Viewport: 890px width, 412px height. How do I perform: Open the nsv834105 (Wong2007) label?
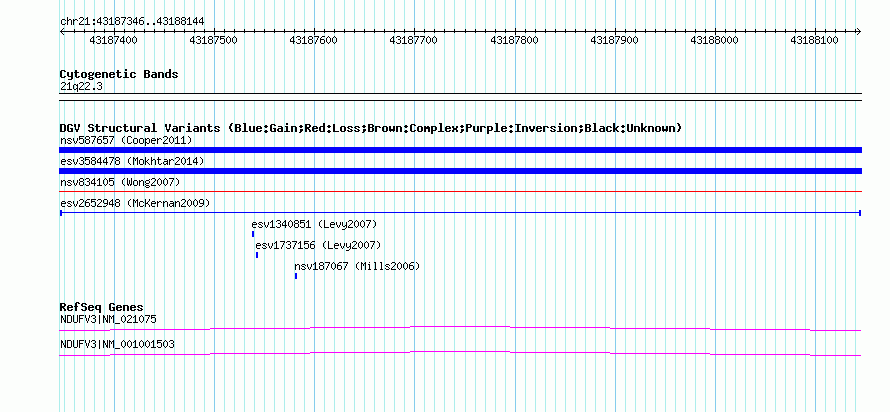tap(120, 182)
